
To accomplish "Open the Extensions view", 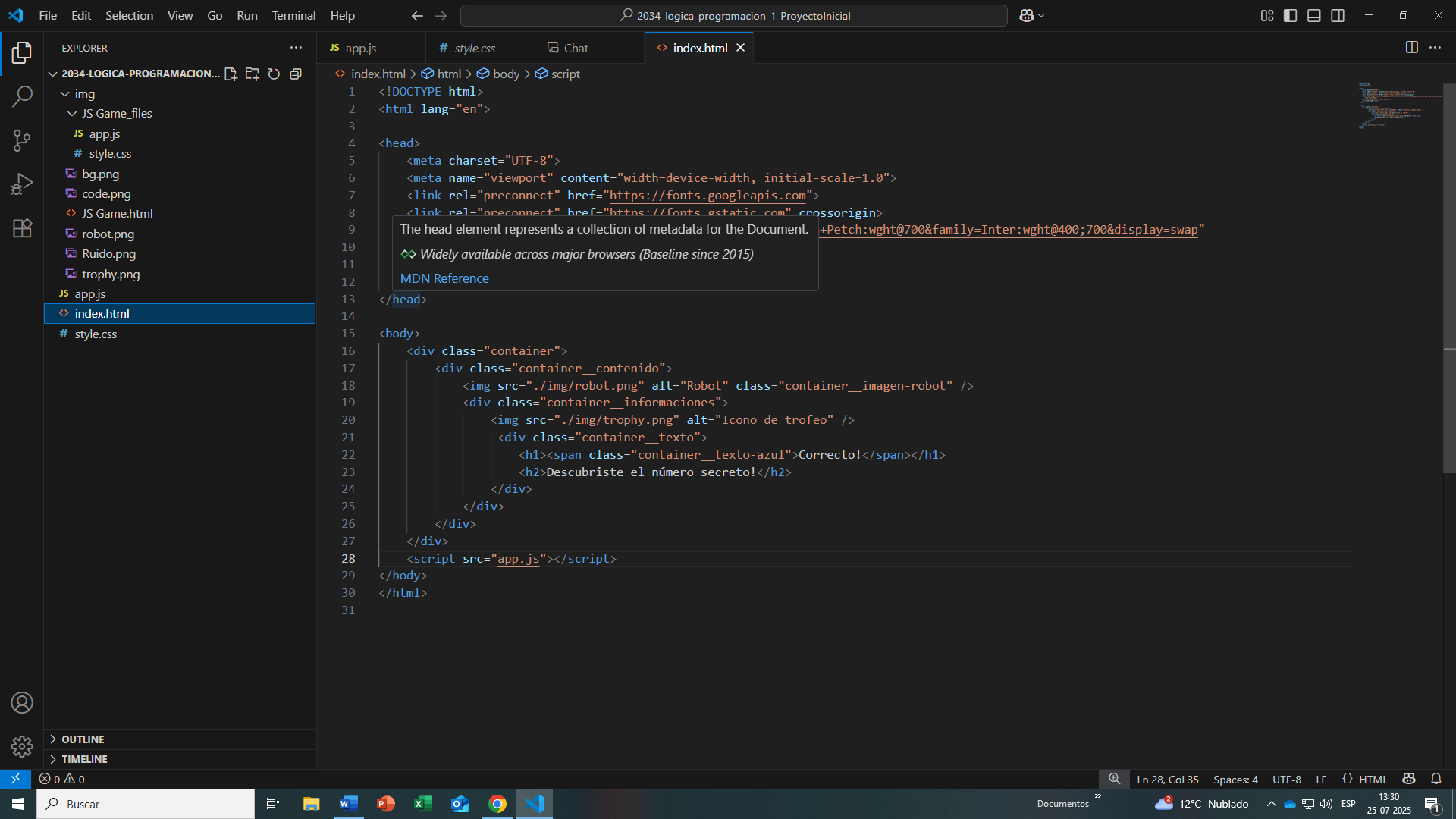I will (22, 228).
